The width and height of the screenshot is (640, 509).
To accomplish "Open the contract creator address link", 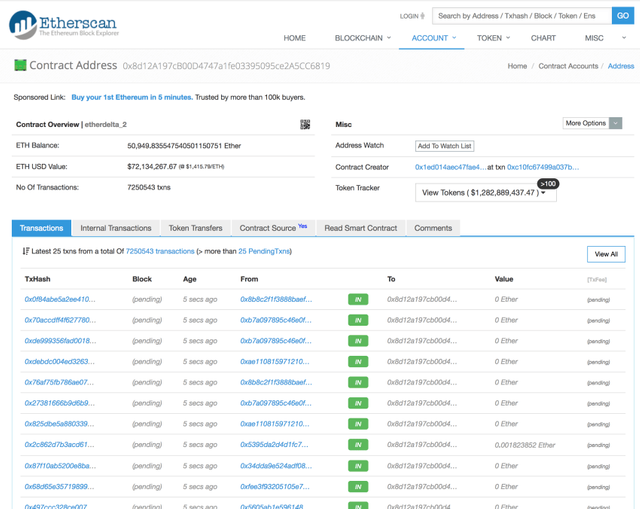I will coord(450,167).
